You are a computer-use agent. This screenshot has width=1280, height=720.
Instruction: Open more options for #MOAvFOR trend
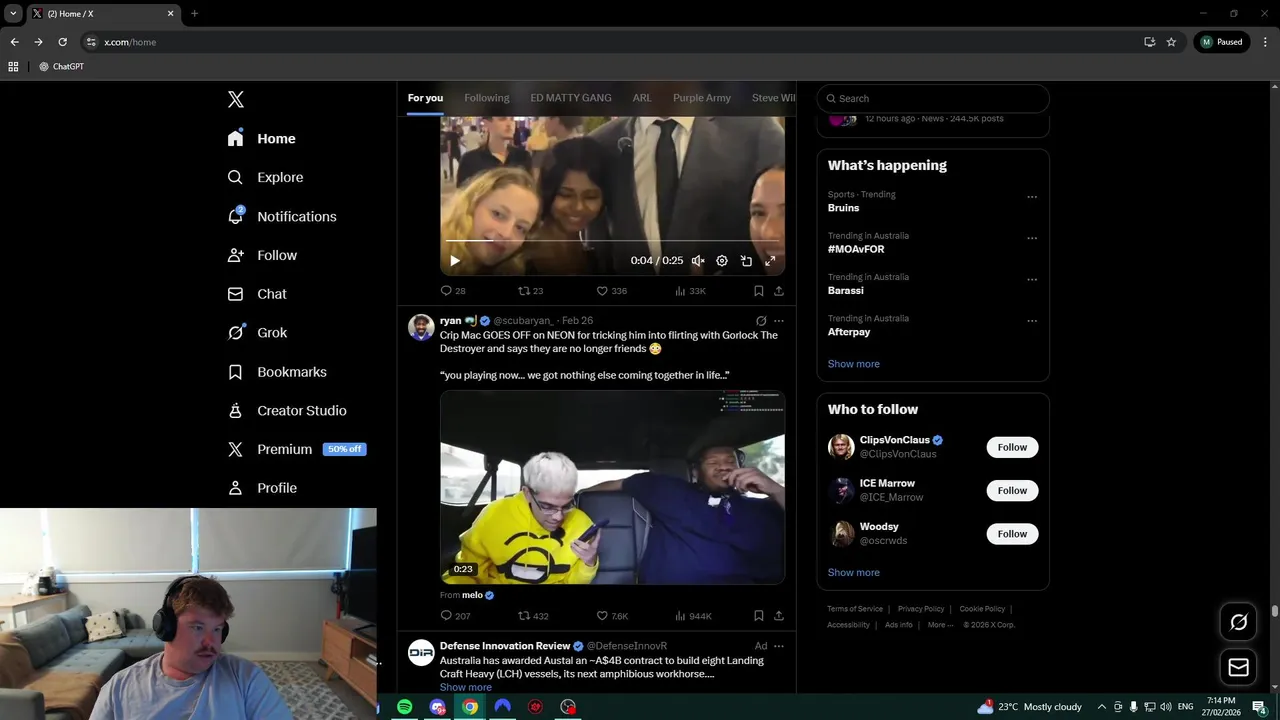coord(1032,238)
